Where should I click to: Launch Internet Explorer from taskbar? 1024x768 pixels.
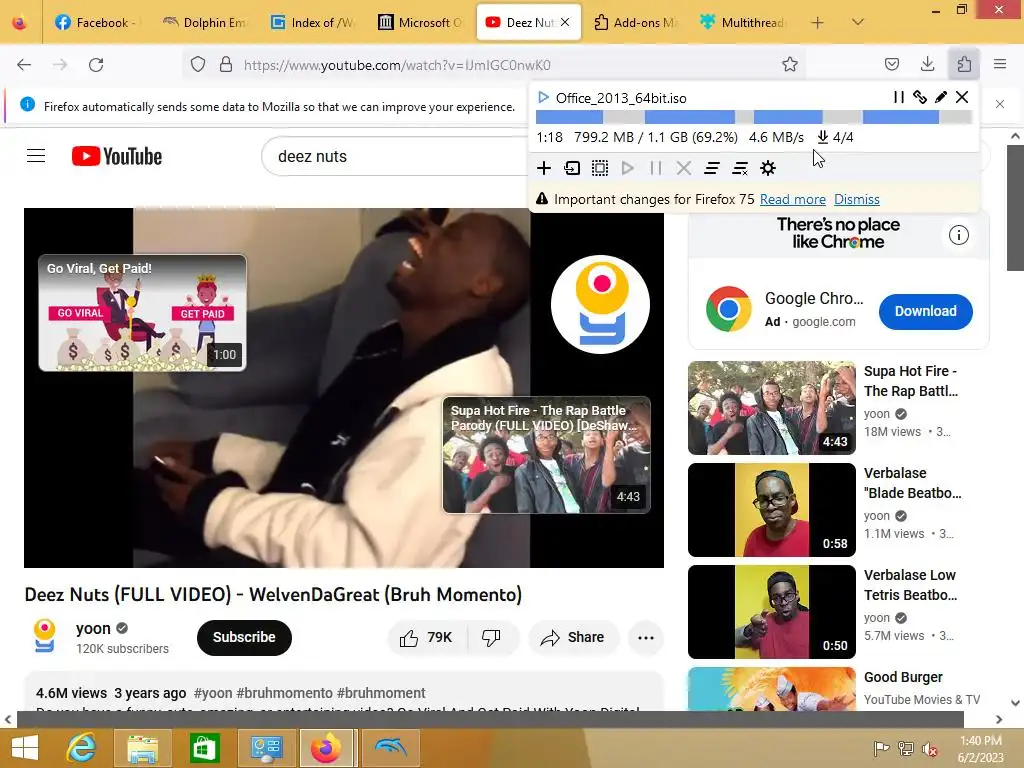click(81, 748)
